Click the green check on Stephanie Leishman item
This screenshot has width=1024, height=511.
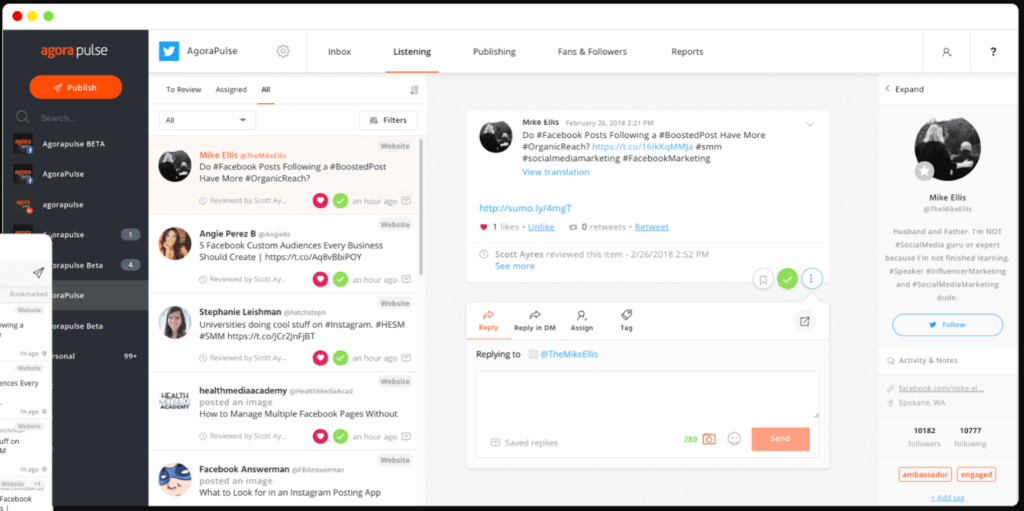[x=340, y=357]
